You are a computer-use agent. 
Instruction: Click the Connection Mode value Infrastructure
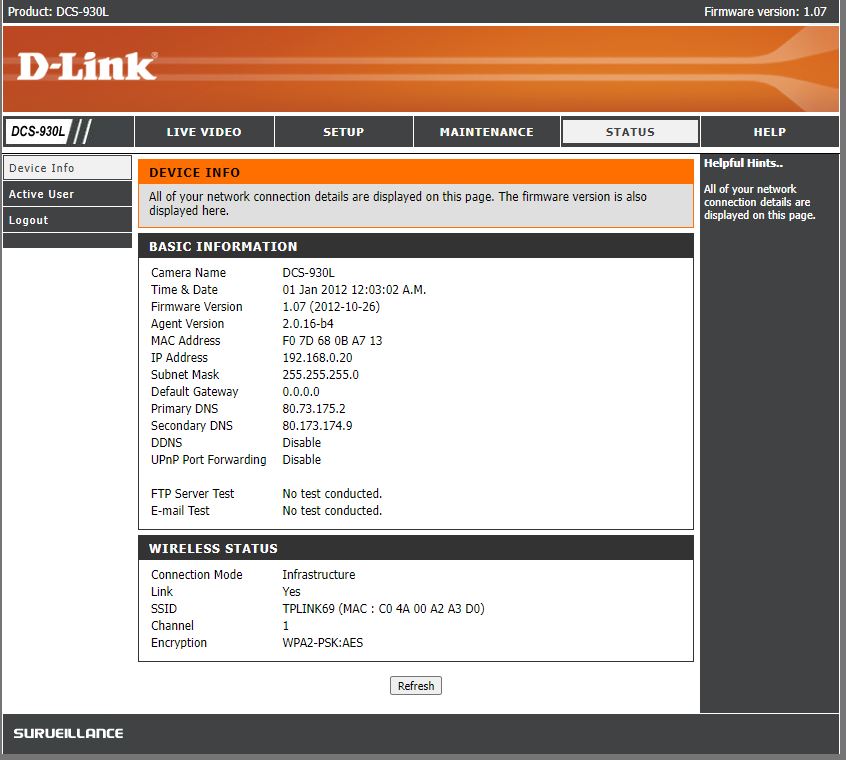point(319,574)
